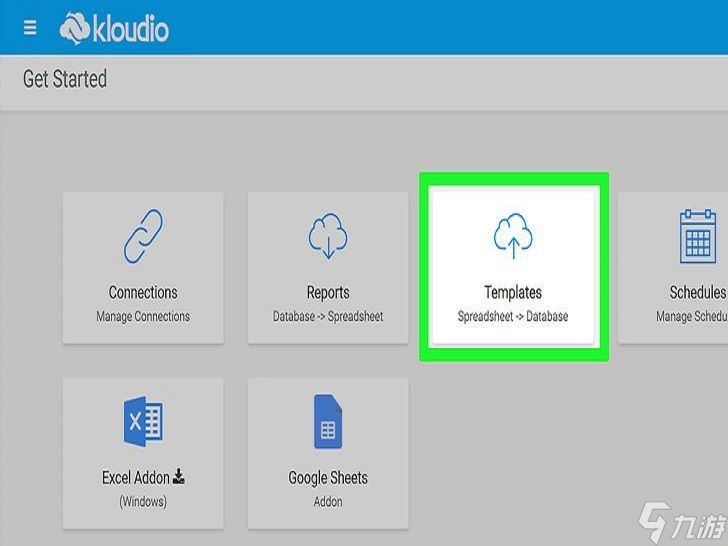Click the Excel Addon icon

143,422
